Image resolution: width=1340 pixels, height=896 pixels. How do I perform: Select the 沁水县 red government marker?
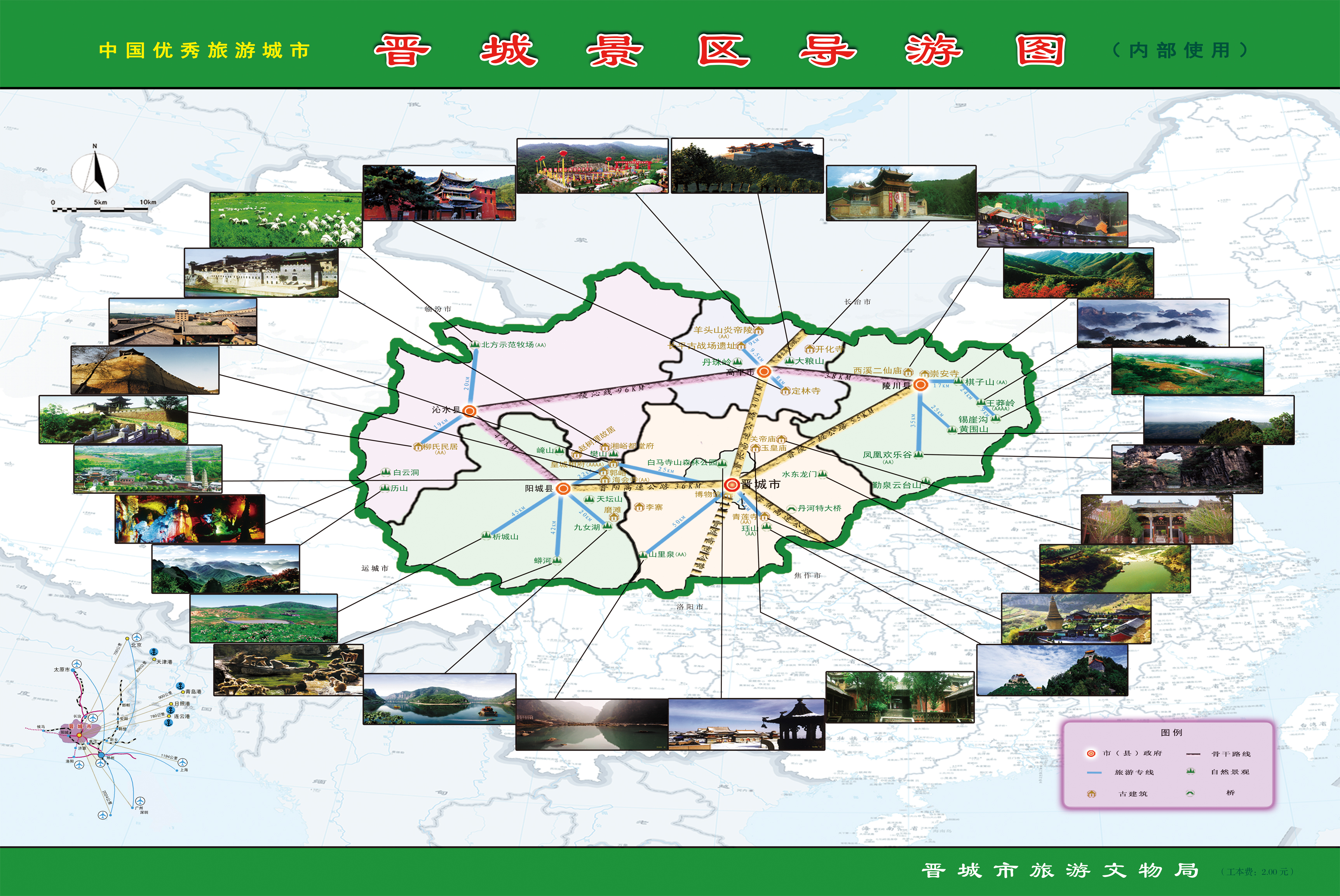click(x=469, y=410)
